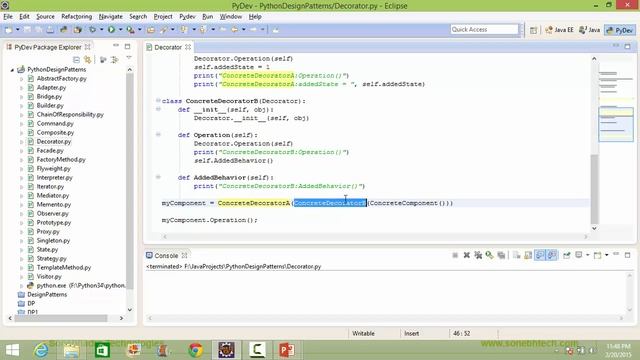Select the Console view tab
Image resolution: width=640 pixels, height=360 pixels.
pos(166,256)
